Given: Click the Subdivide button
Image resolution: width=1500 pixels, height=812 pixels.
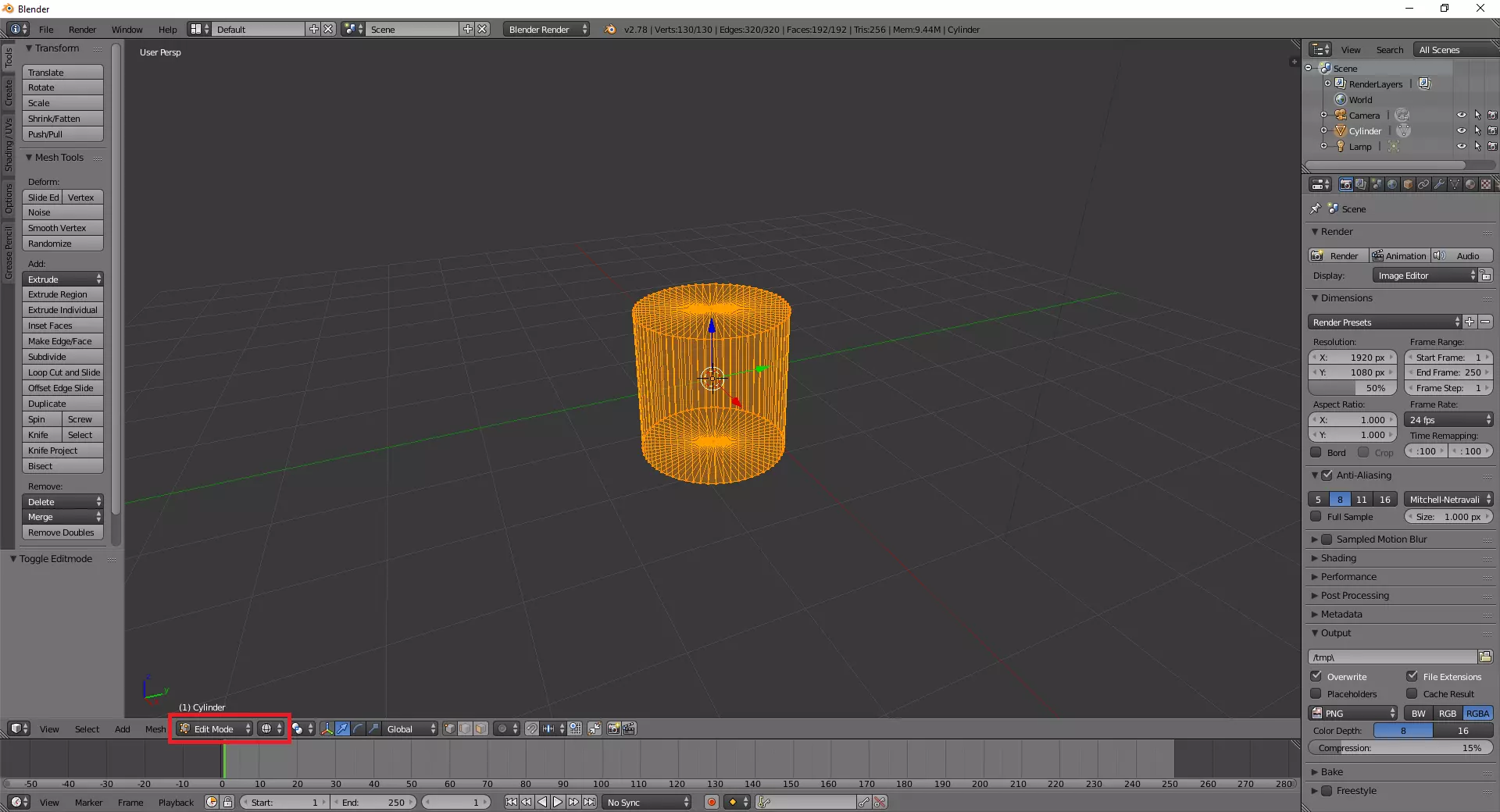Looking at the screenshot, I should pos(62,357).
